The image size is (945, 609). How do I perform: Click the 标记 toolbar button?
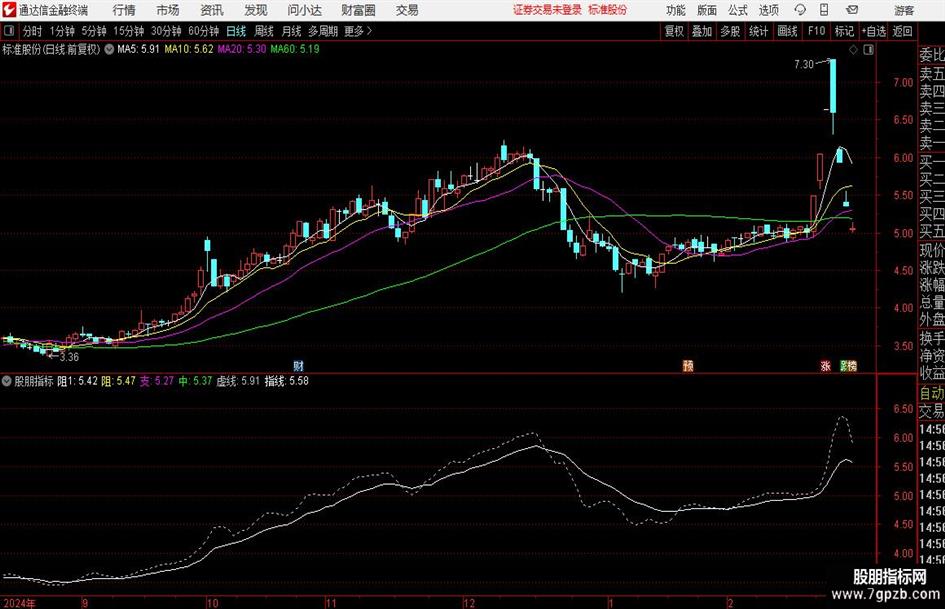click(x=844, y=31)
